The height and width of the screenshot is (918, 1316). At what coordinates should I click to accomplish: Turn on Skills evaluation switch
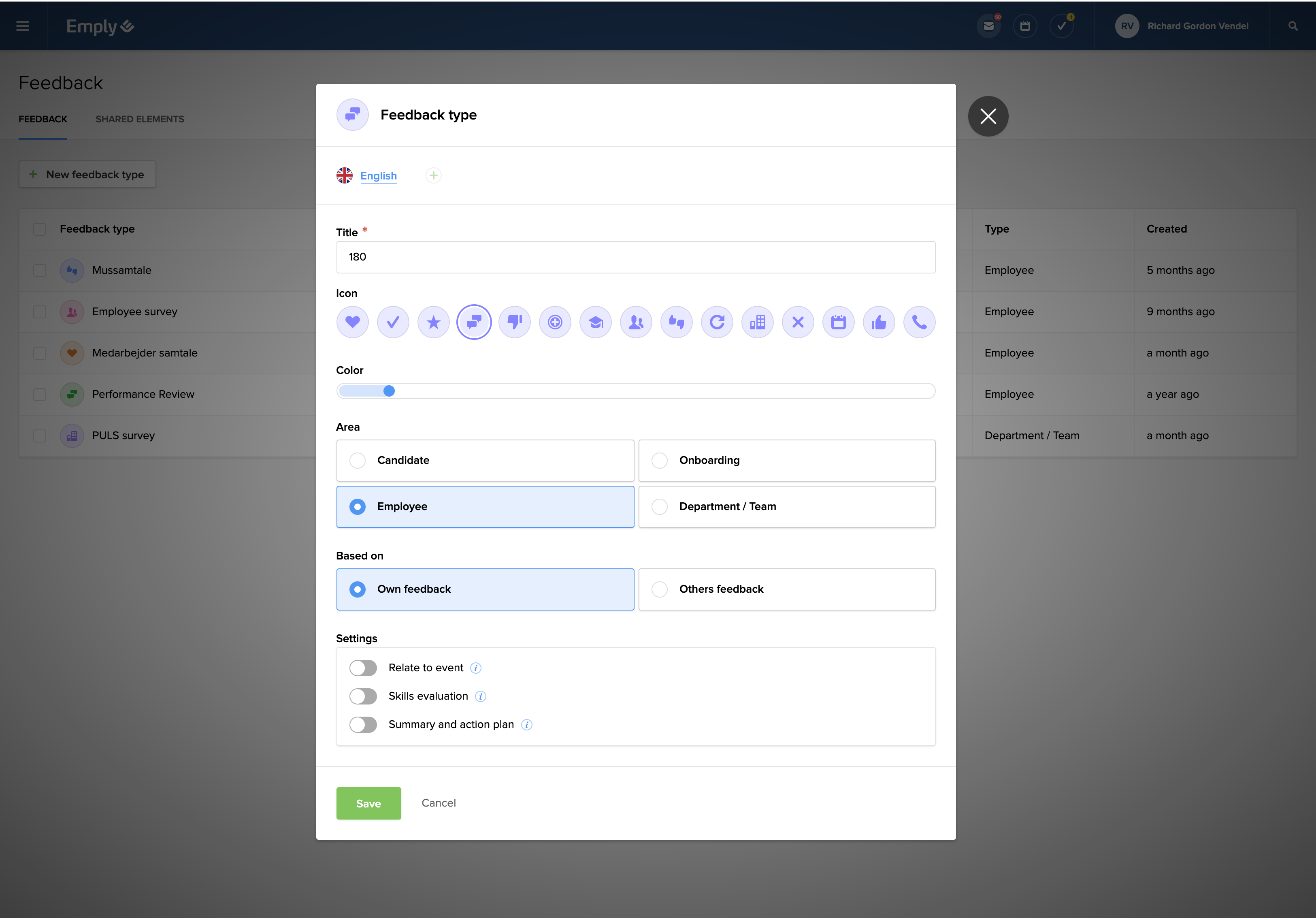pos(363,696)
